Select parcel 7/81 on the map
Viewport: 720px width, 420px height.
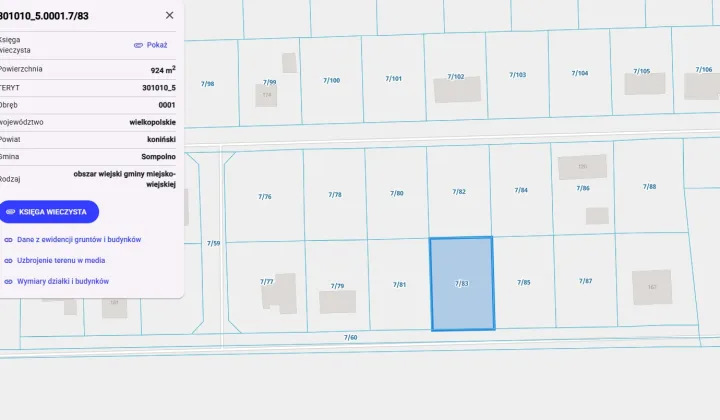(399, 285)
